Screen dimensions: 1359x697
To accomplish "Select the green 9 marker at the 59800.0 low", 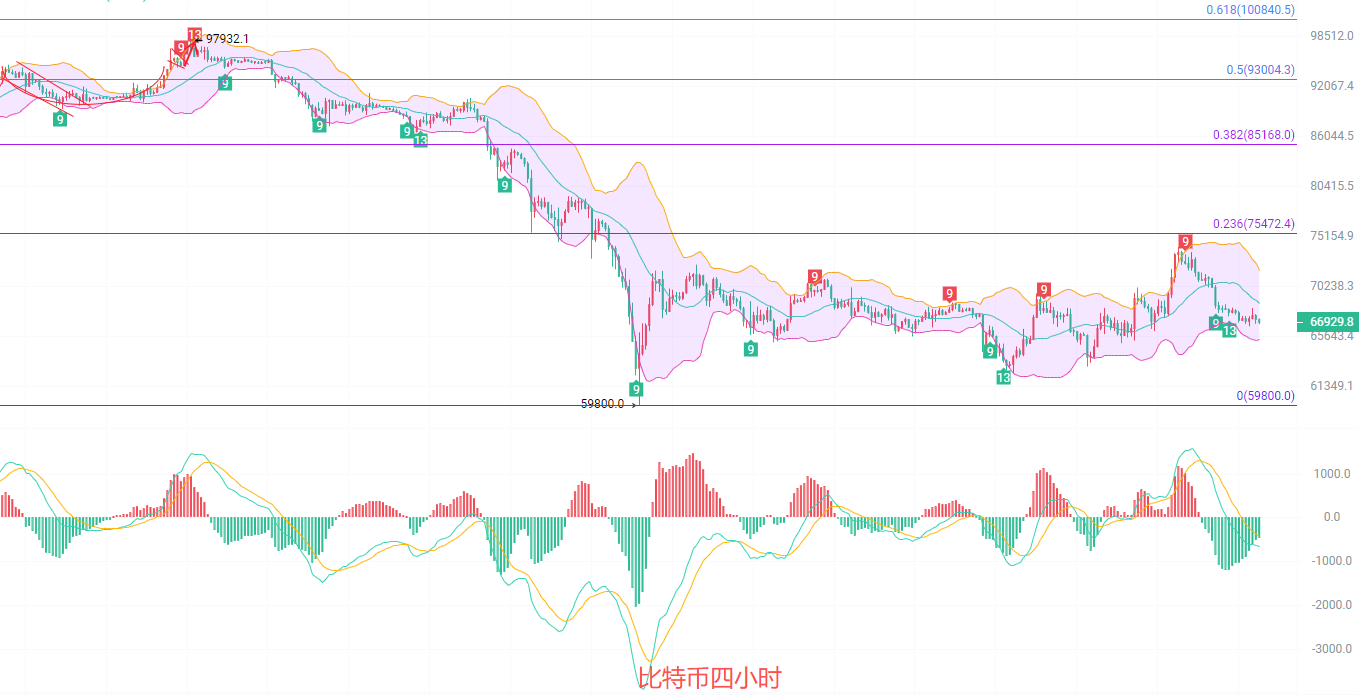I will point(636,388).
